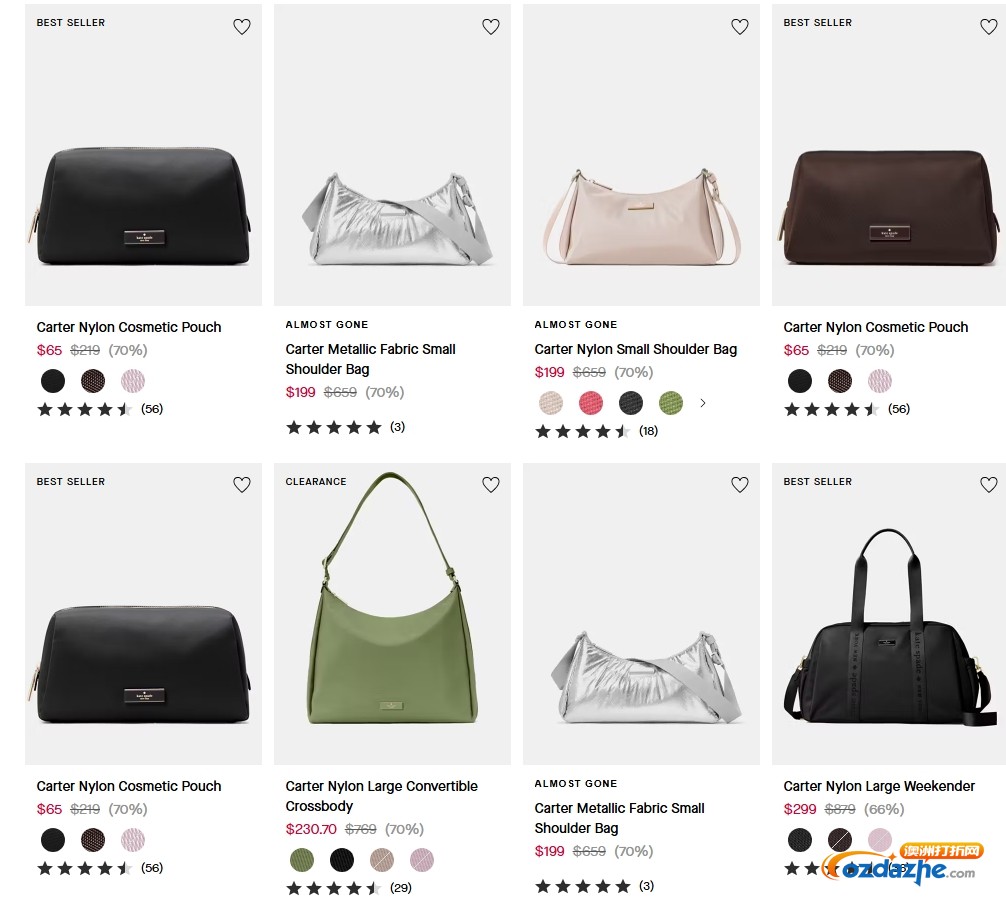
Task: Choose the green swatch for Carter Nylon Small Shoulder Bag
Action: pos(670,403)
